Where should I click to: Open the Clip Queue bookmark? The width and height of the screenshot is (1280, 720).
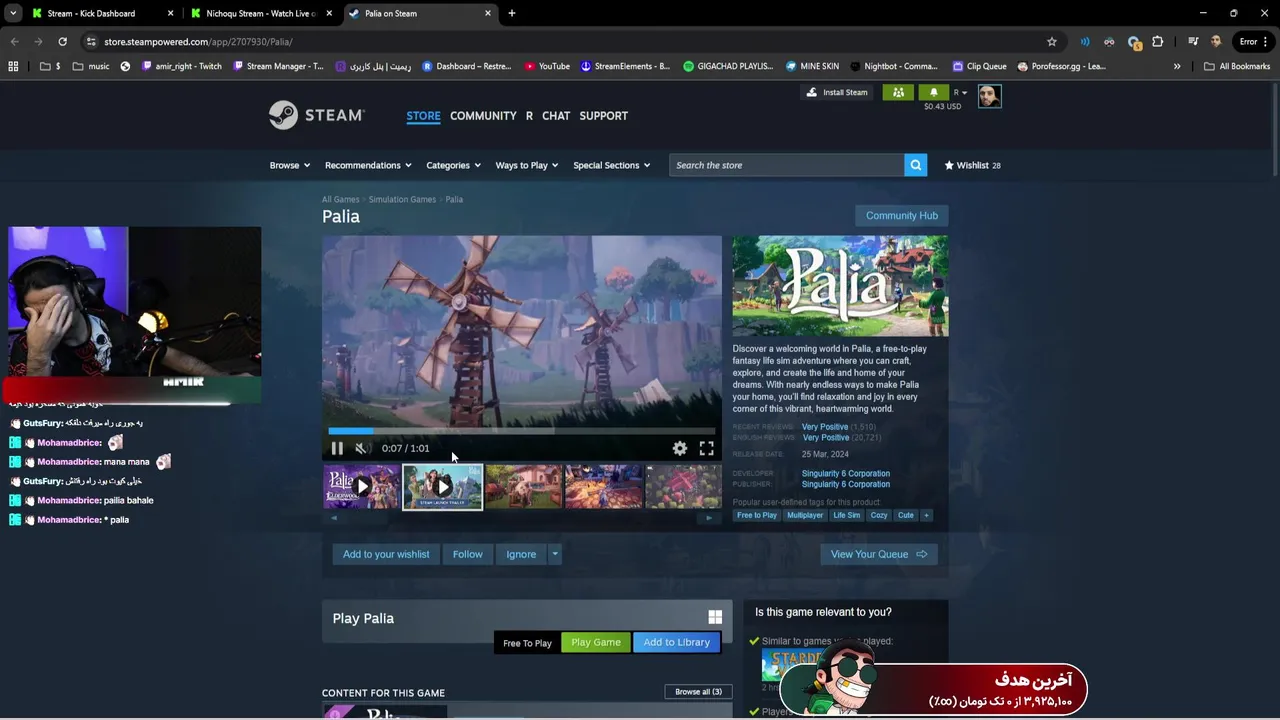pos(979,66)
